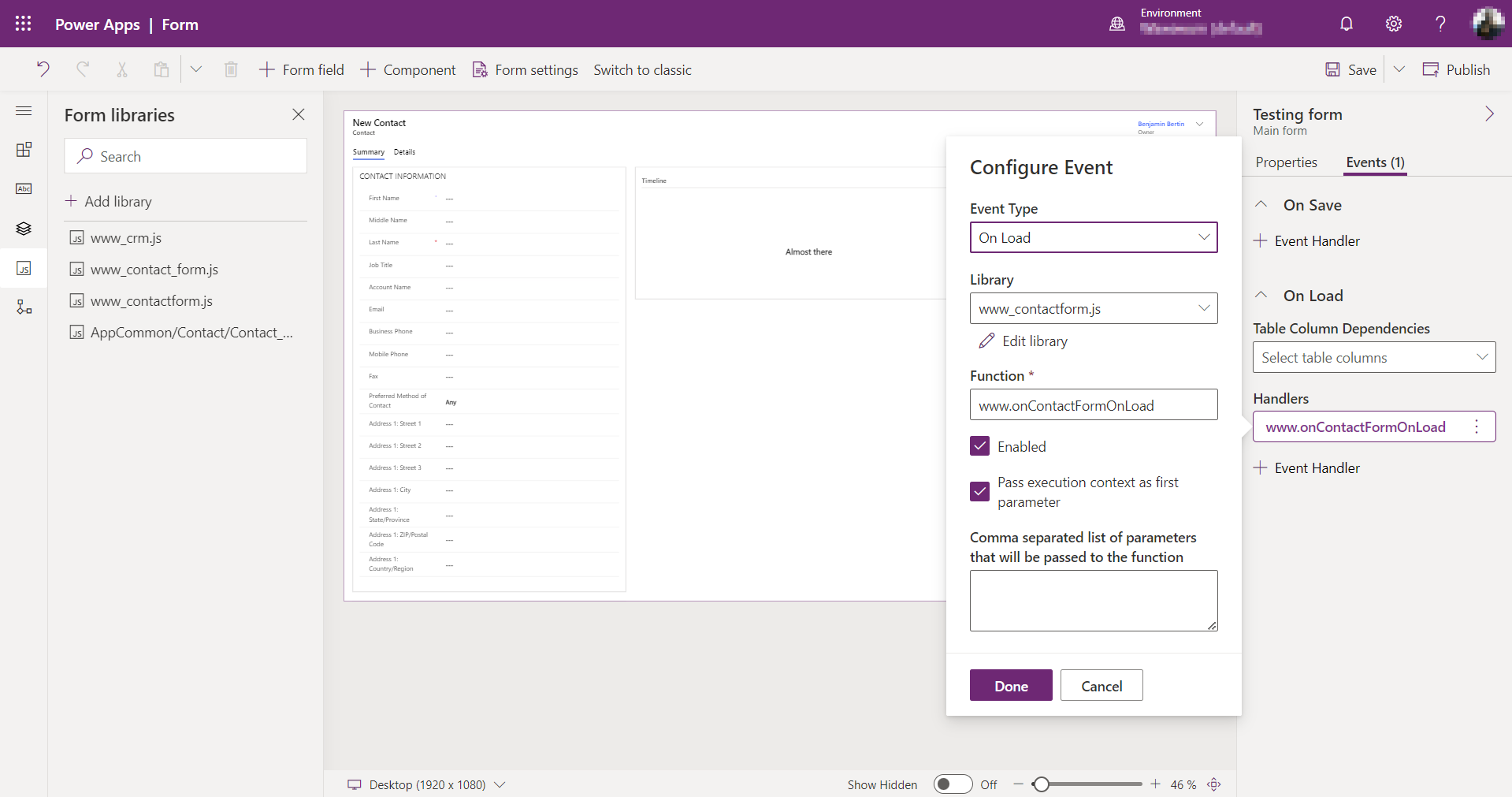The height and width of the screenshot is (797, 1512).
Task: Click the Delete icon in the toolbar
Action: click(231, 69)
